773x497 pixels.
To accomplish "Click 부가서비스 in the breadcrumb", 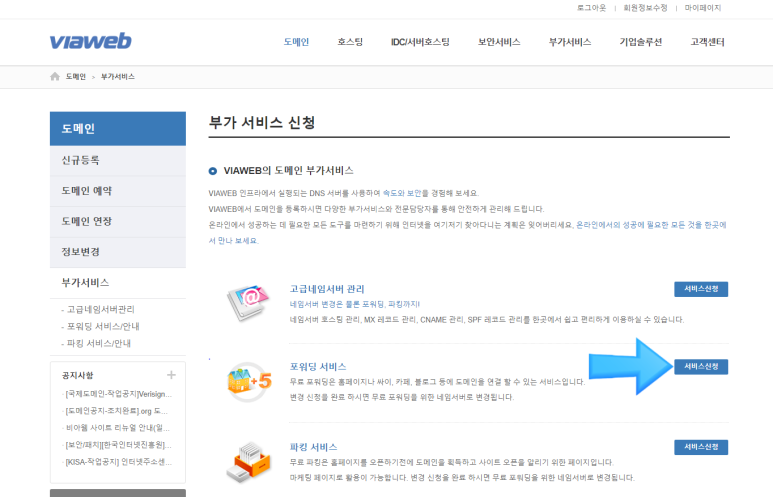I will pos(118,76).
